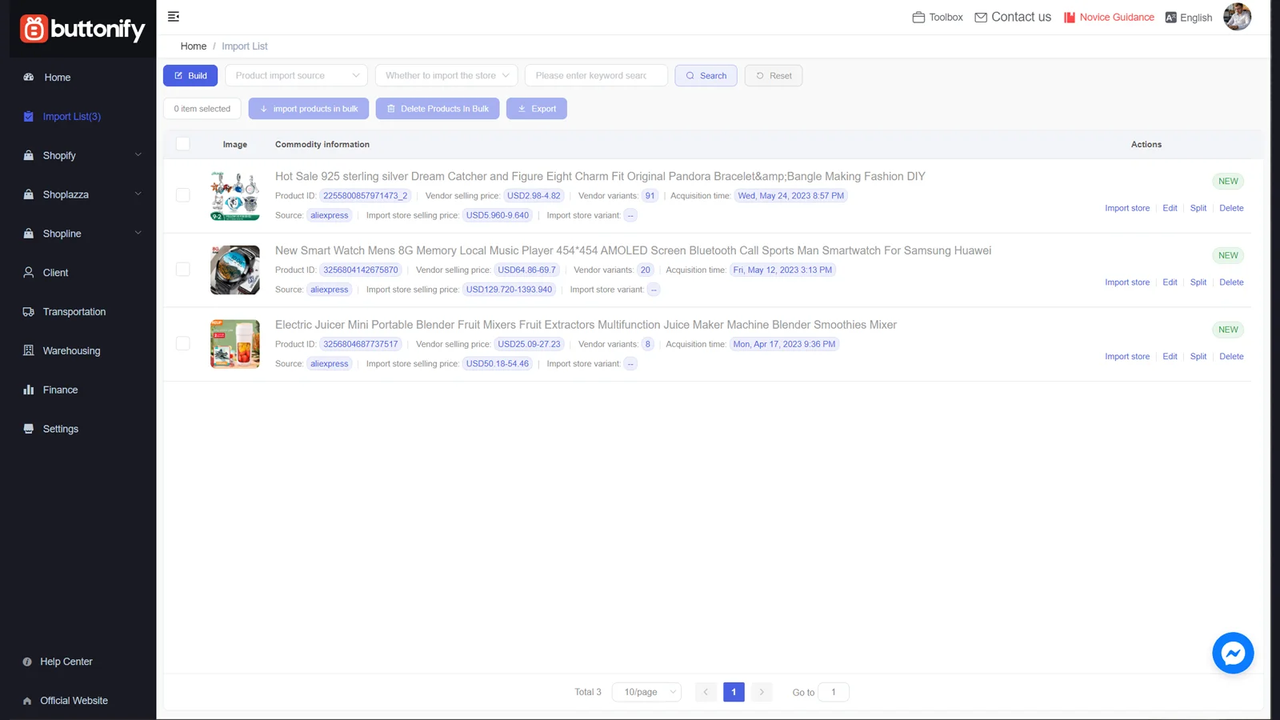
Task: Click the Contact us envelope icon
Action: tap(981, 17)
